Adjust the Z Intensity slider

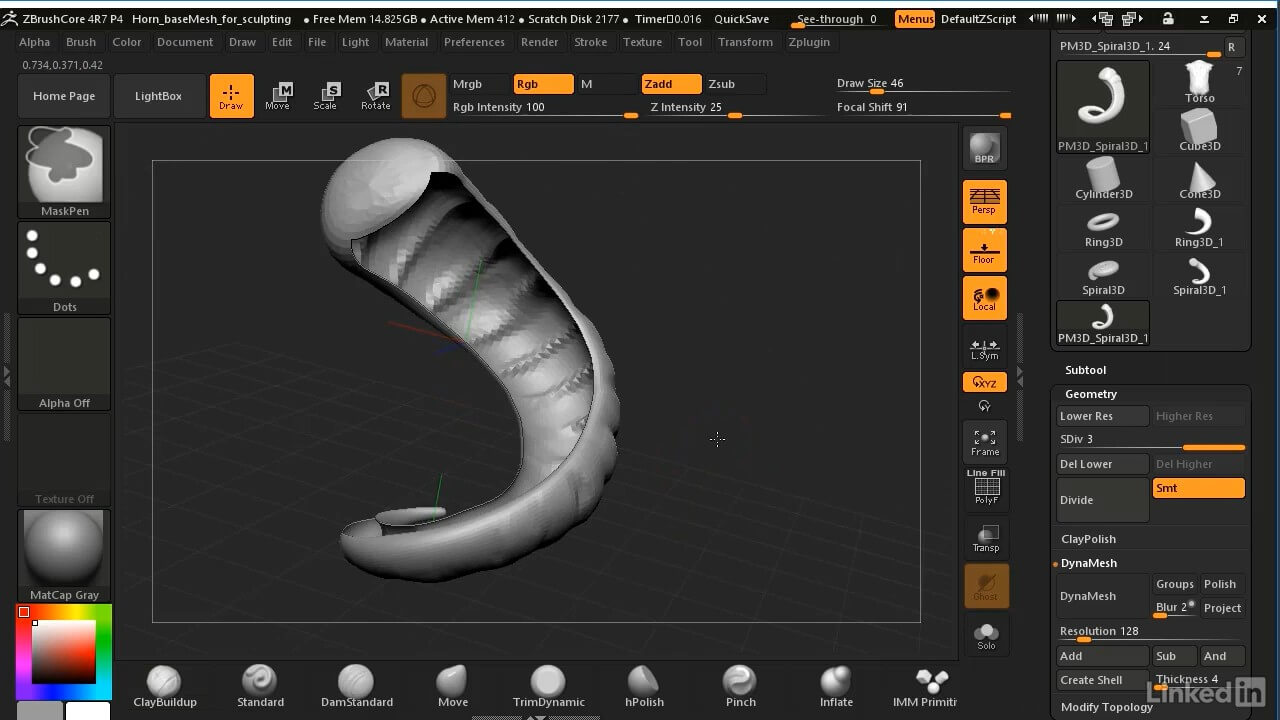[735, 115]
